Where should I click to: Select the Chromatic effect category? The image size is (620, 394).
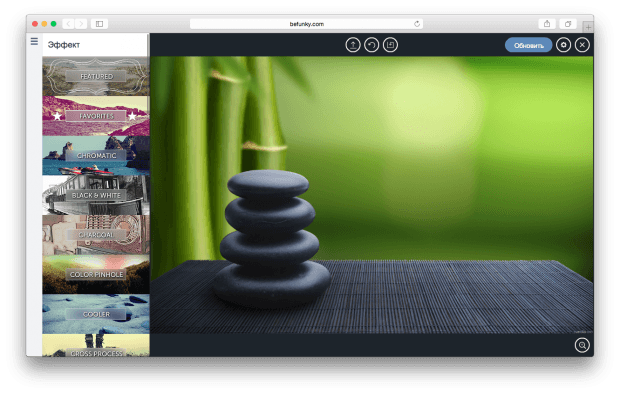pyautogui.click(x=96, y=155)
